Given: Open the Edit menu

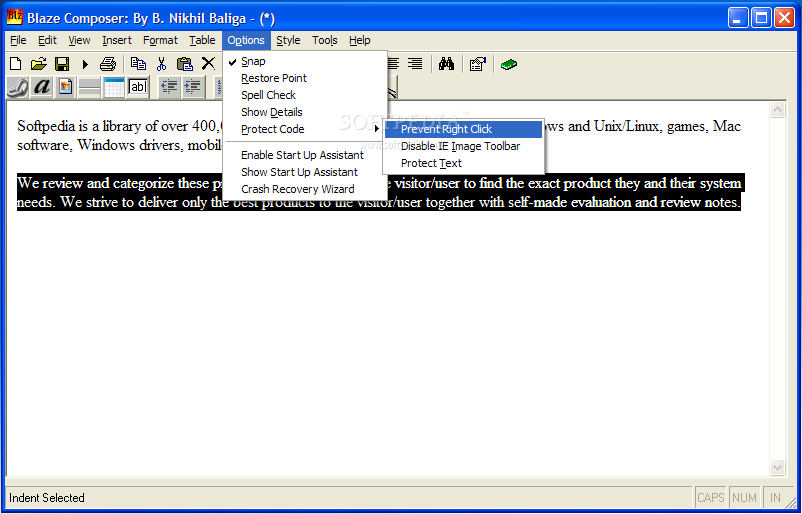Looking at the screenshot, I should tap(48, 40).
